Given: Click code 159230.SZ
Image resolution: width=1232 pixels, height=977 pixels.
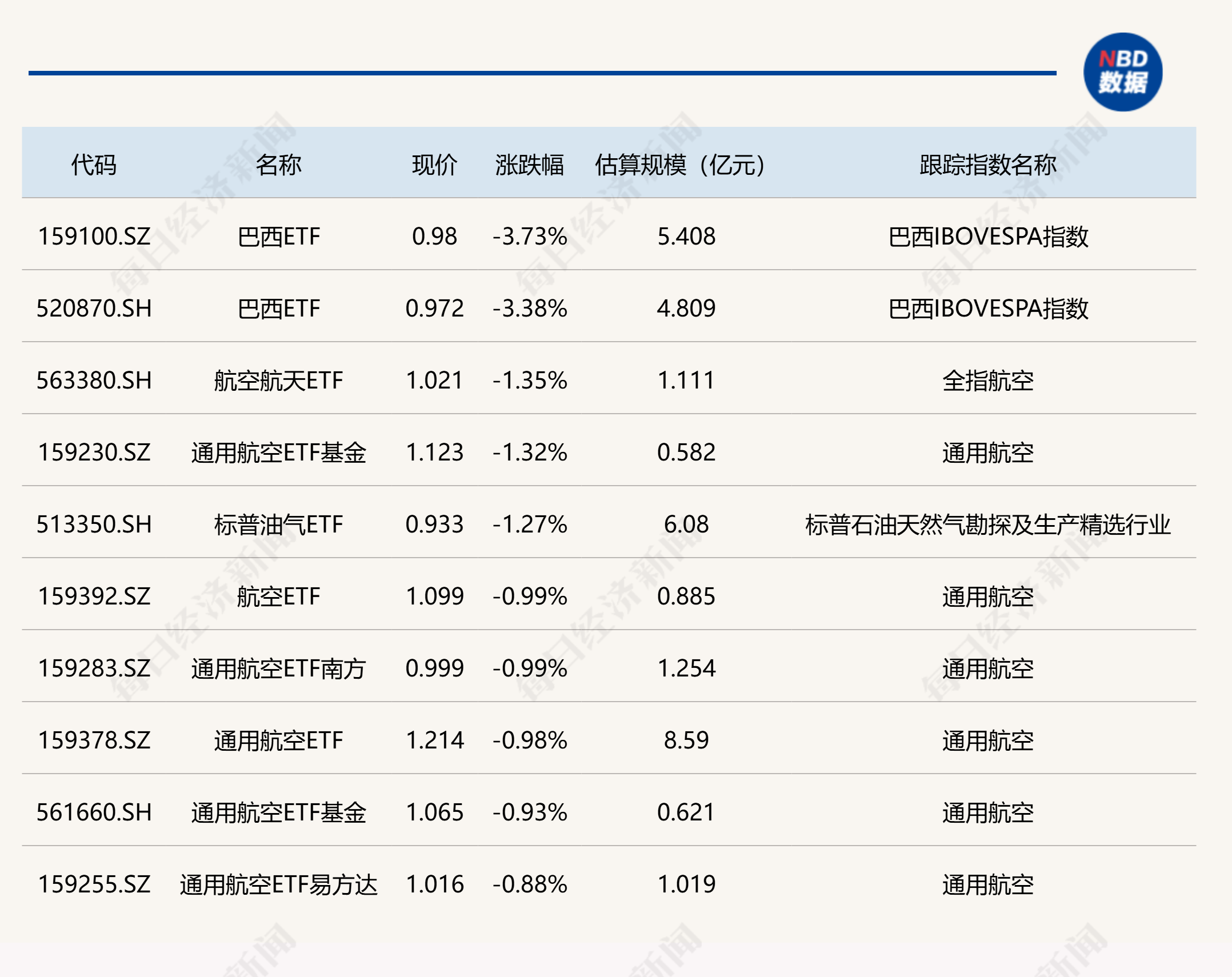Looking at the screenshot, I should pyautogui.click(x=94, y=453).
